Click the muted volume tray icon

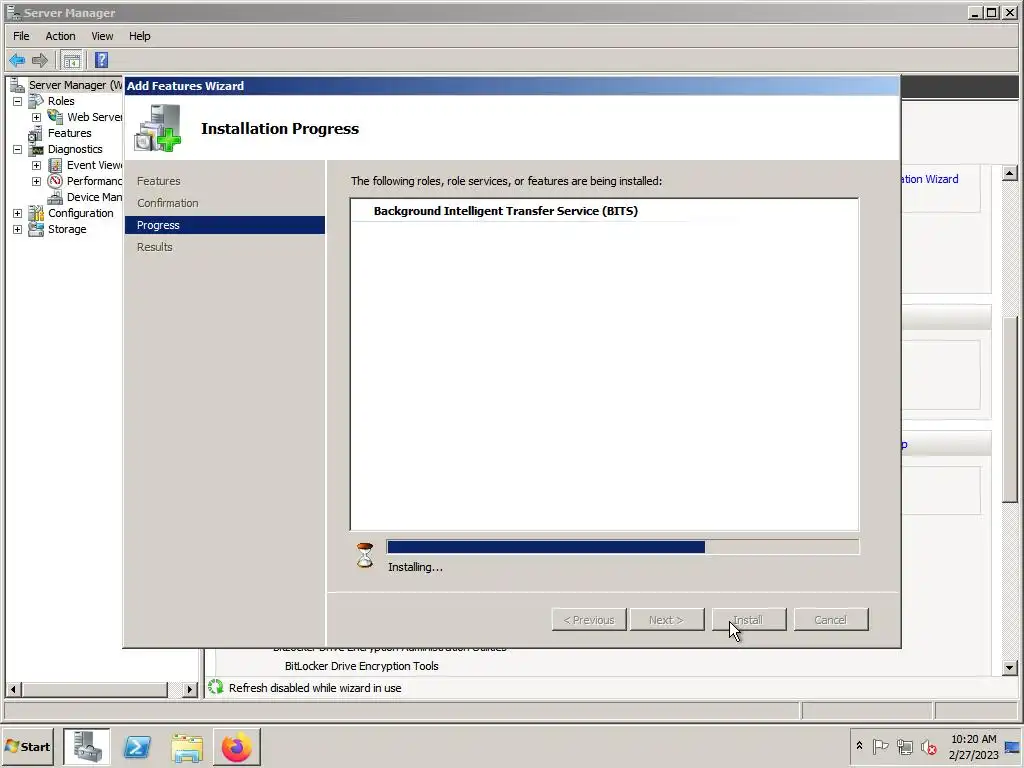928,746
